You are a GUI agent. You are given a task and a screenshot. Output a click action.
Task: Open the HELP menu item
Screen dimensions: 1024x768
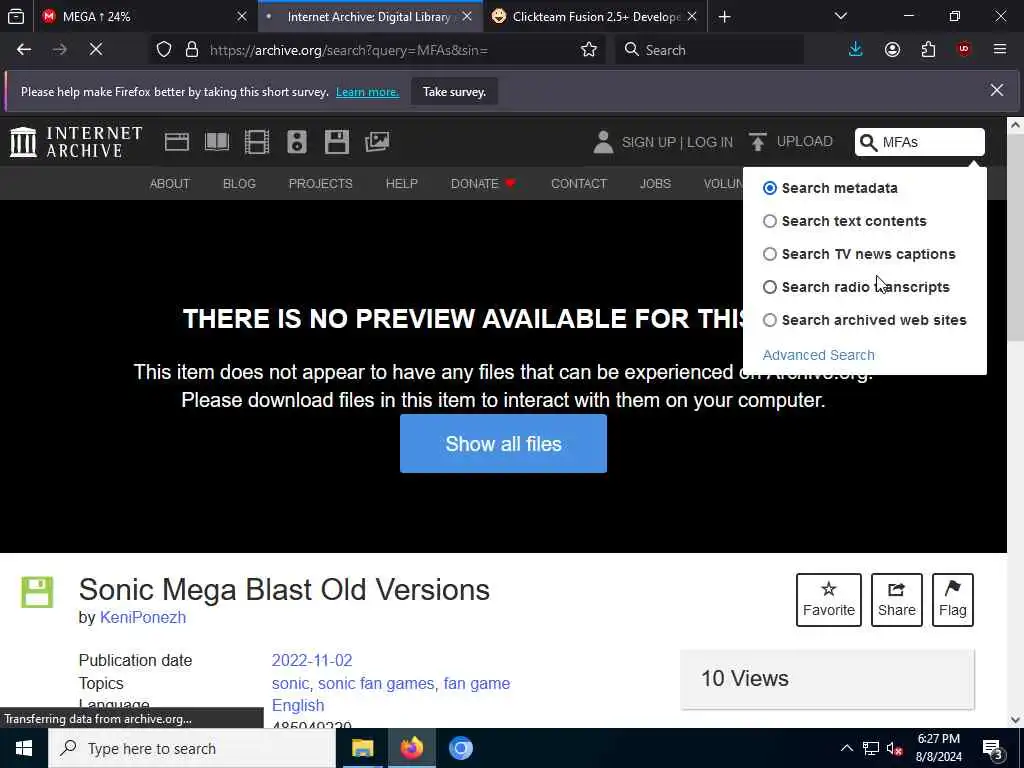click(x=401, y=184)
